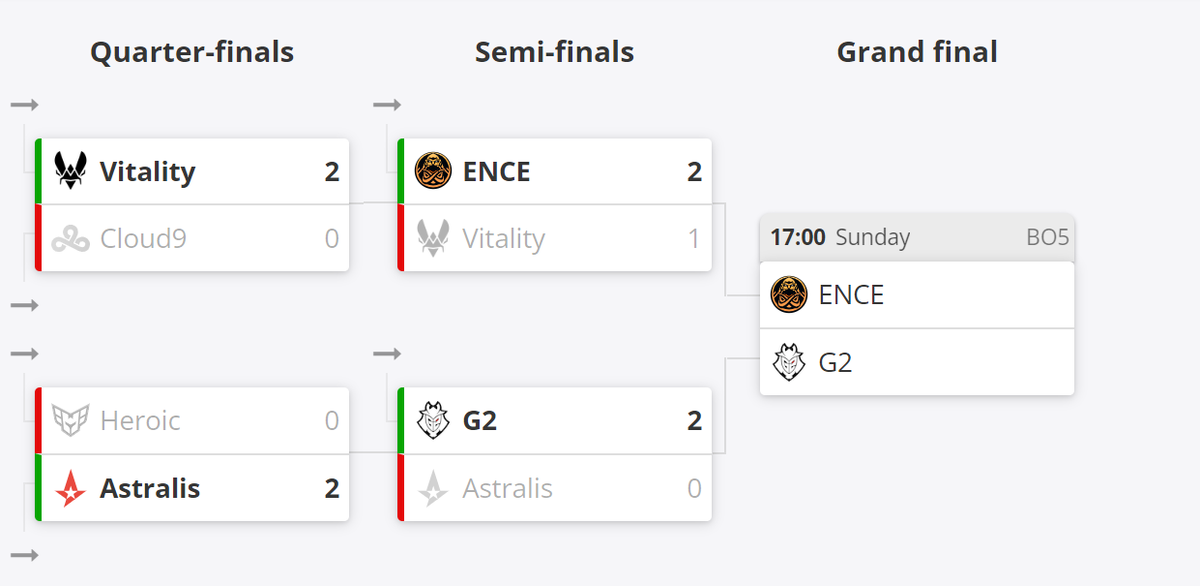
Task: Click the G2 logo in semi-finals
Action: point(433,420)
